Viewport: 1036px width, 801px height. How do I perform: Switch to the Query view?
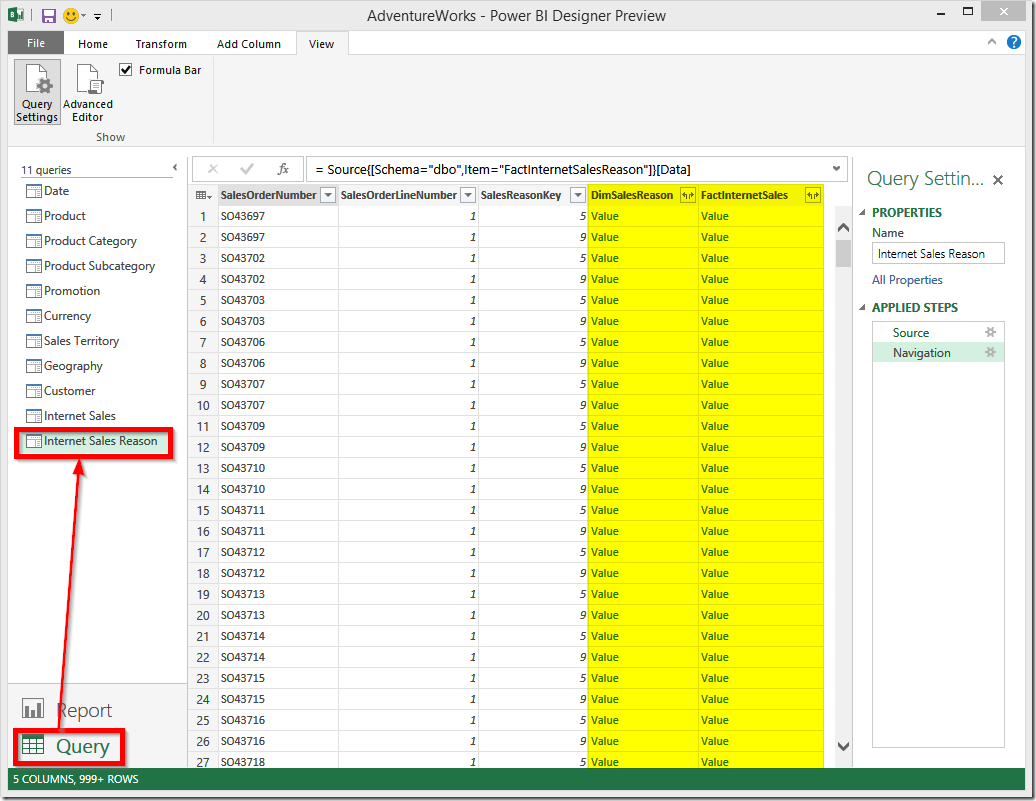coord(67,747)
